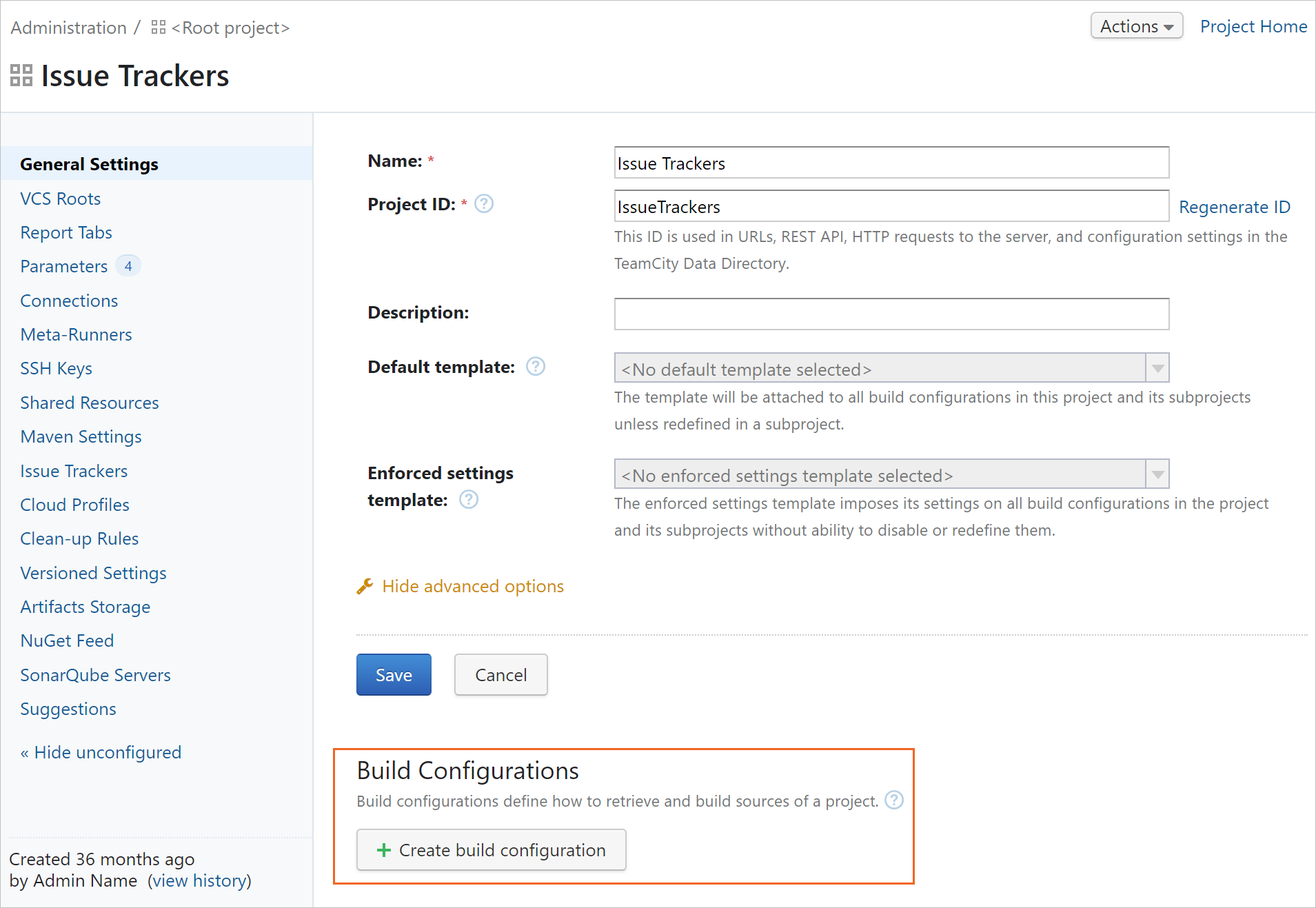
Task: Cancel the current changes
Action: 500,674
